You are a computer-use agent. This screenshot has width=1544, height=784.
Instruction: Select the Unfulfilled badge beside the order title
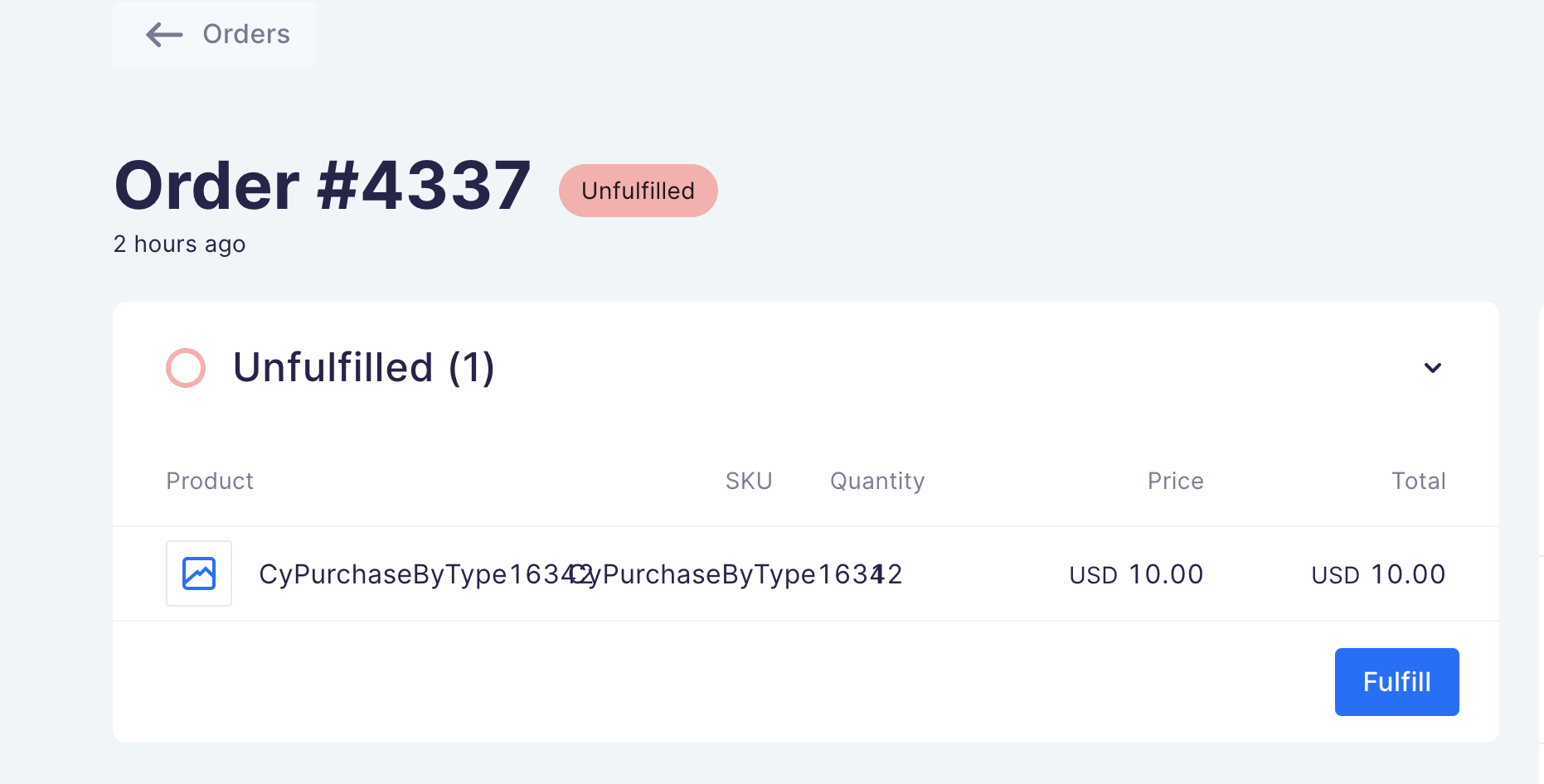click(638, 190)
